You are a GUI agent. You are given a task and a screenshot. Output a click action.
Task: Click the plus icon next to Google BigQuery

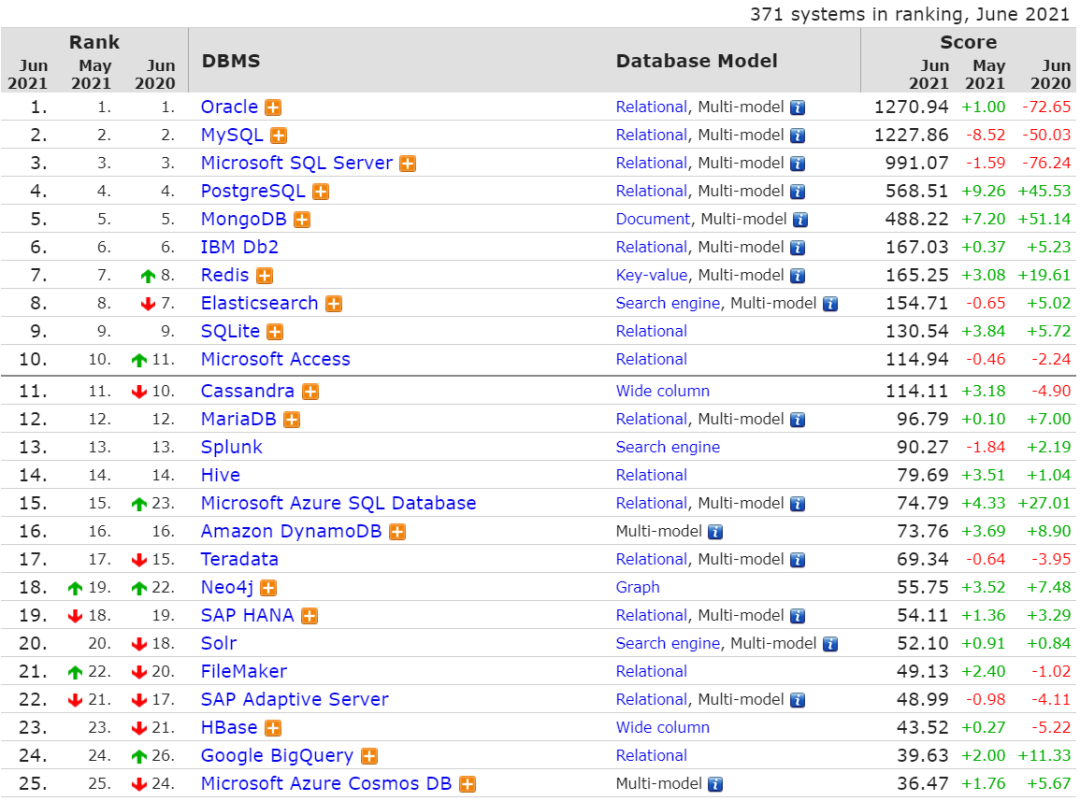[371, 756]
